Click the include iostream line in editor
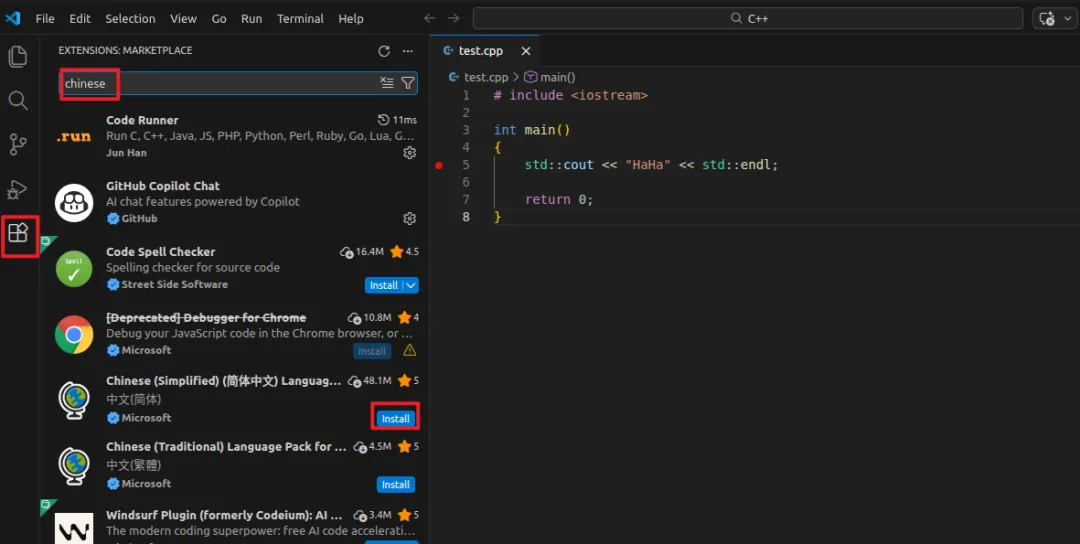The width and height of the screenshot is (1080, 544). 570,95
